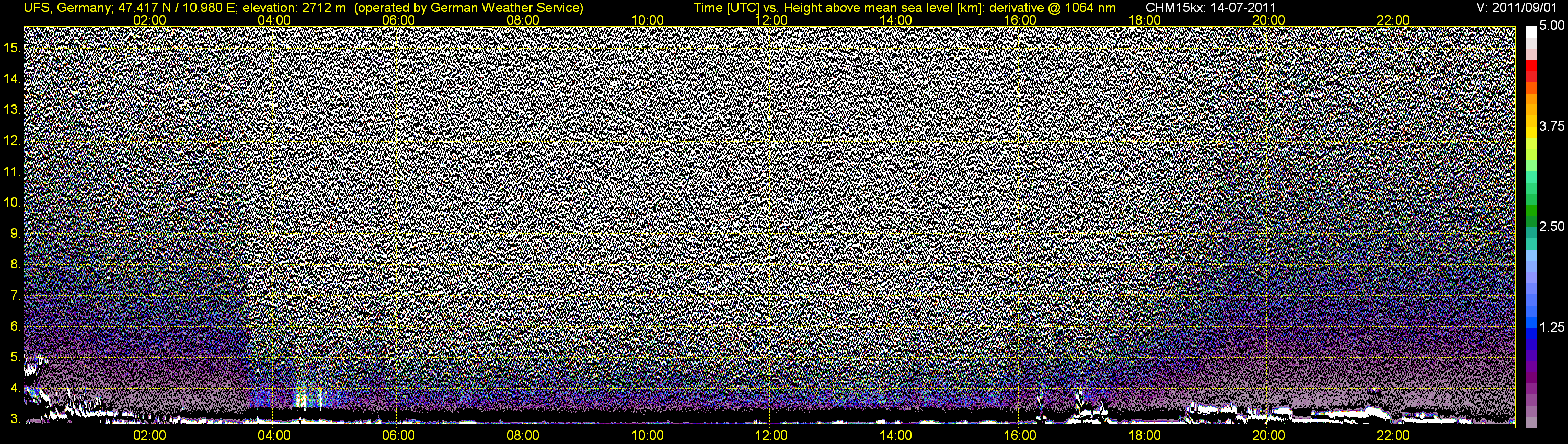
Task: Click the 8 km height axis label
Action: tap(15, 265)
